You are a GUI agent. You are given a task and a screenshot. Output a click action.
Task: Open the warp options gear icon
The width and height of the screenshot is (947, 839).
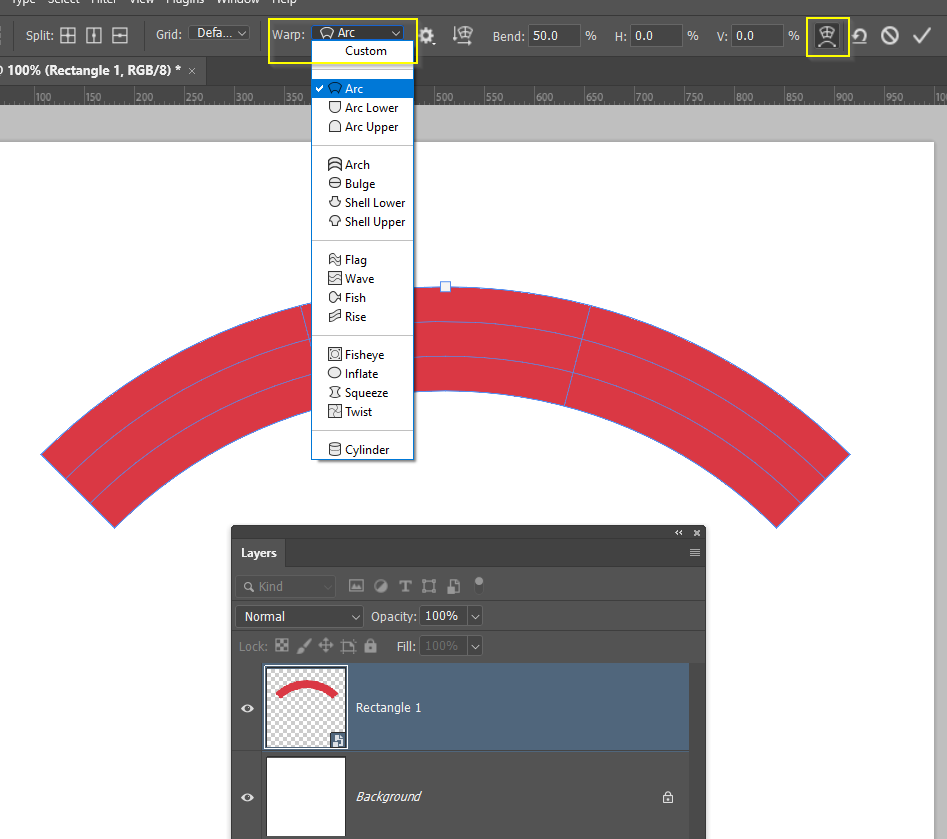[428, 35]
